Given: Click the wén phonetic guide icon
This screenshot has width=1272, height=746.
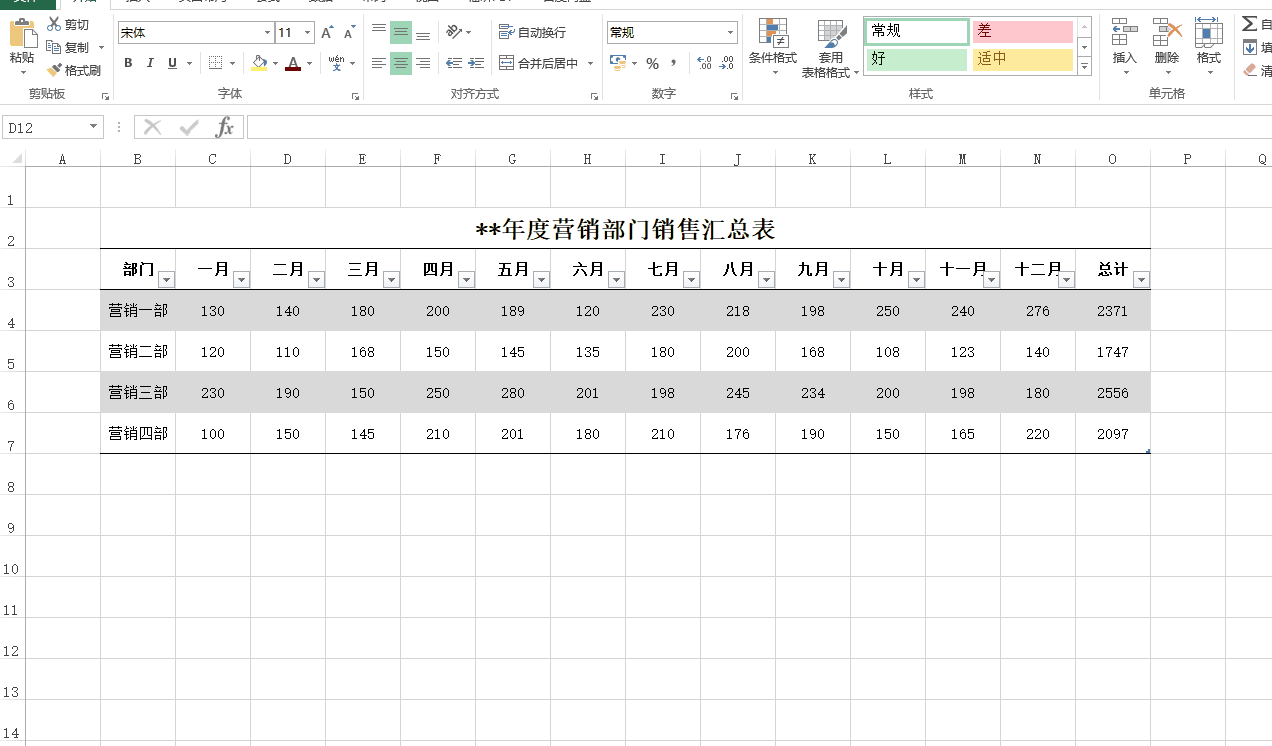Looking at the screenshot, I should coord(336,63).
